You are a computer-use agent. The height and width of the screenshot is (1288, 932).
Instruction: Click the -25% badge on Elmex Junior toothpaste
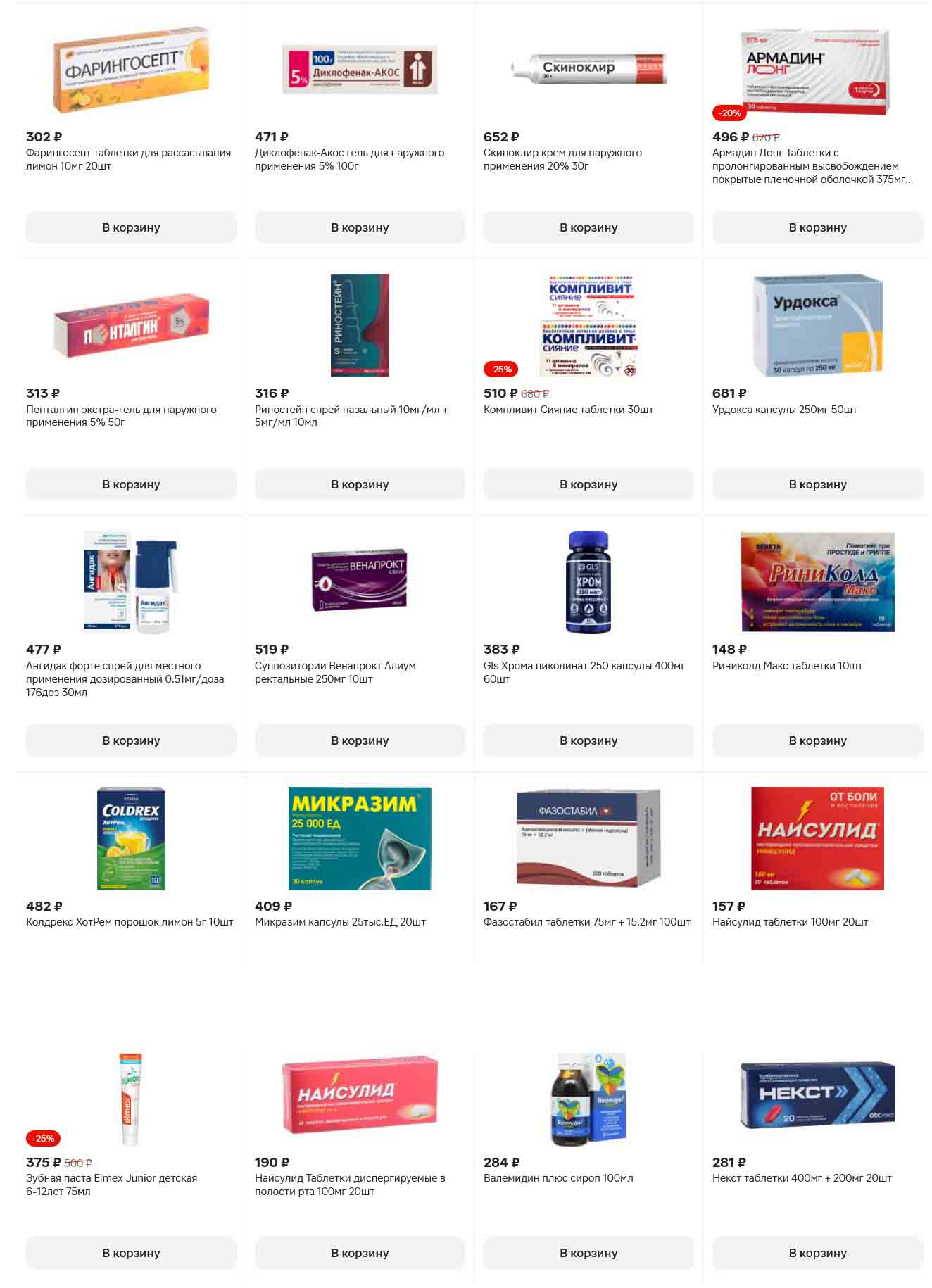coord(44,1138)
